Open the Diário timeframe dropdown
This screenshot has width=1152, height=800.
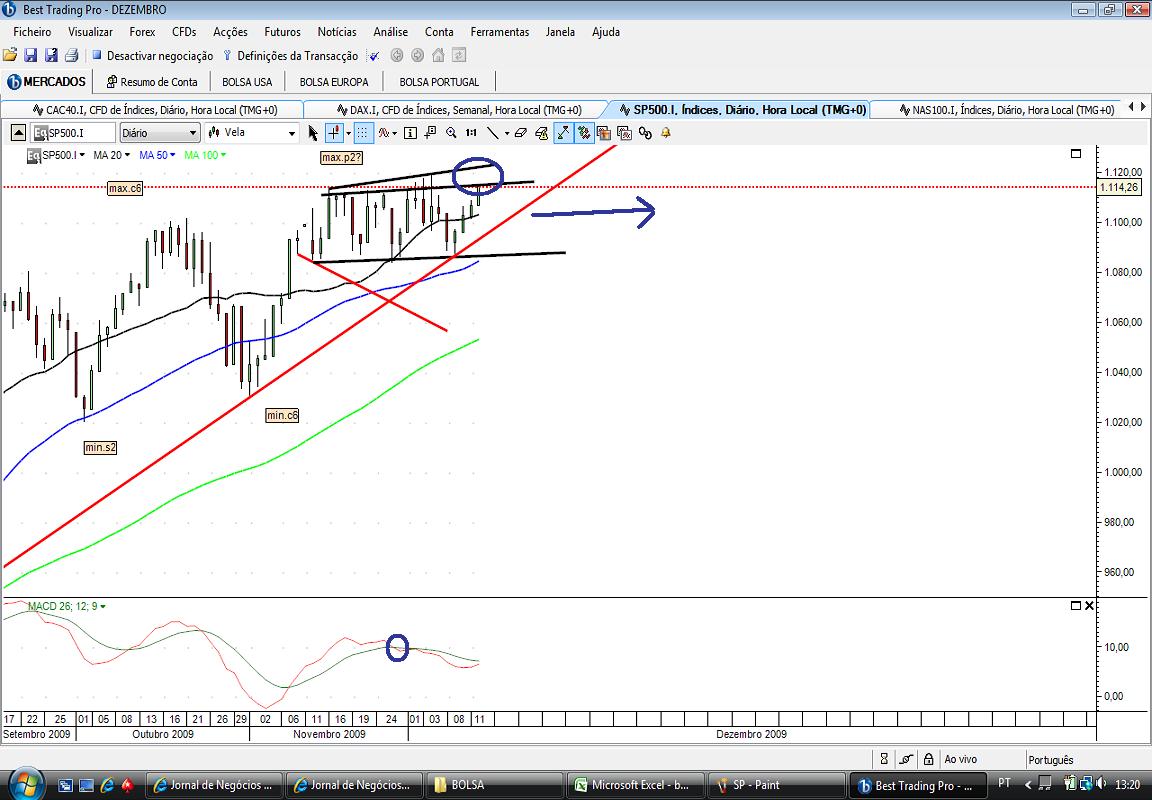point(160,133)
